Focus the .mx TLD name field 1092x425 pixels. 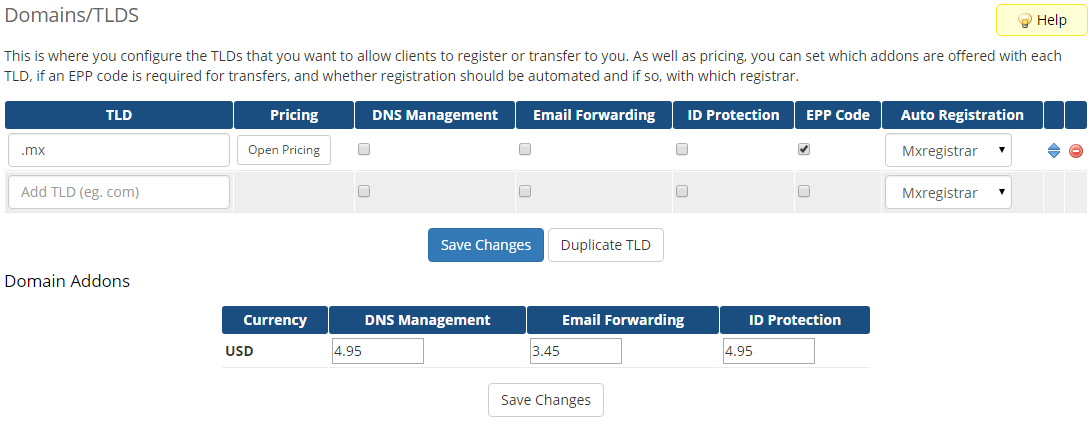pos(119,150)
